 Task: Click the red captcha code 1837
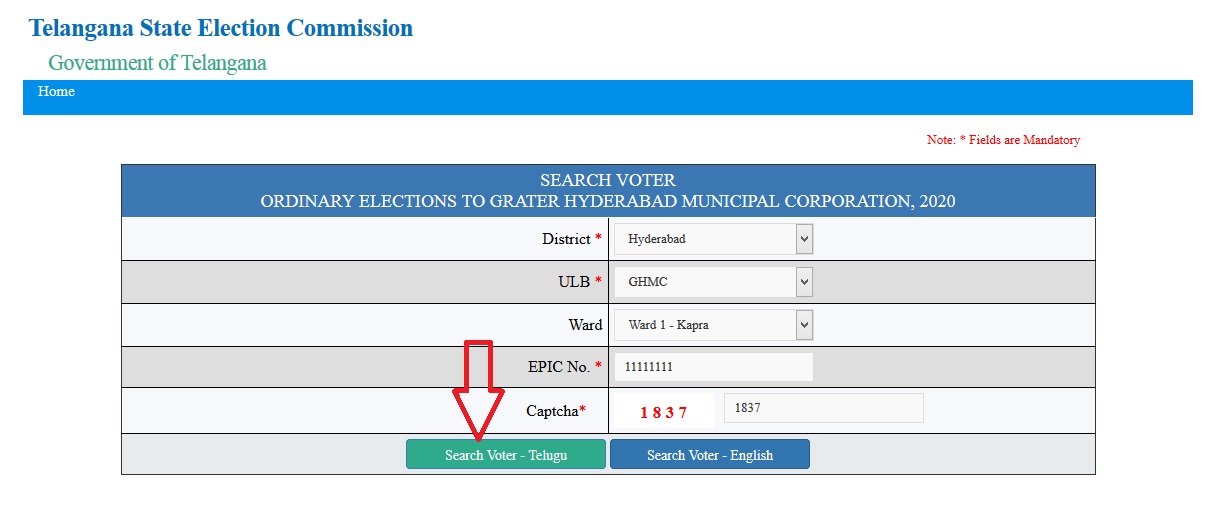663,412
